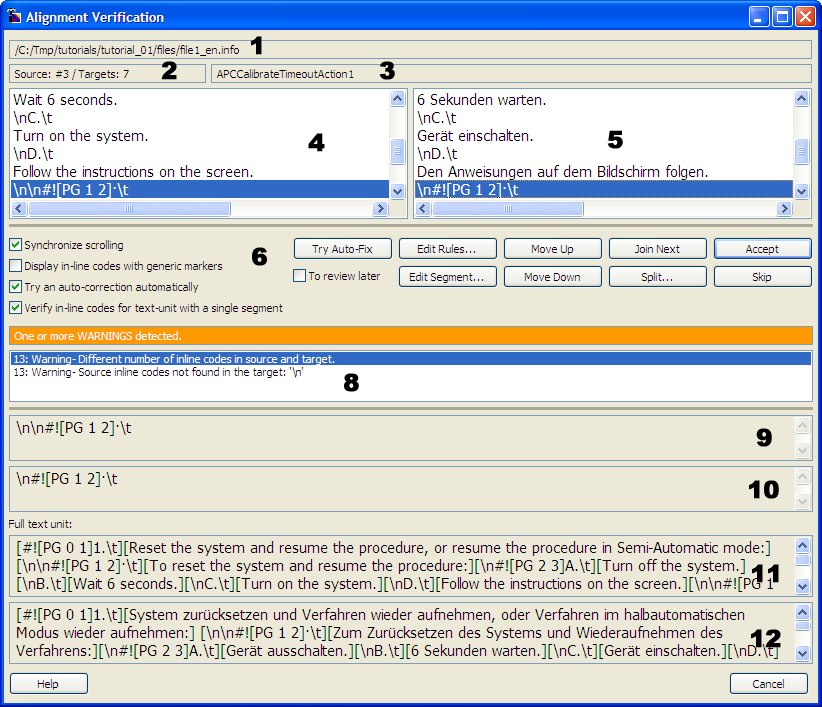Image resolution: width=822 pixels, height=707 pixels.
Task: Select source segment 'Turn on the system.'
Action: (81, 136)
